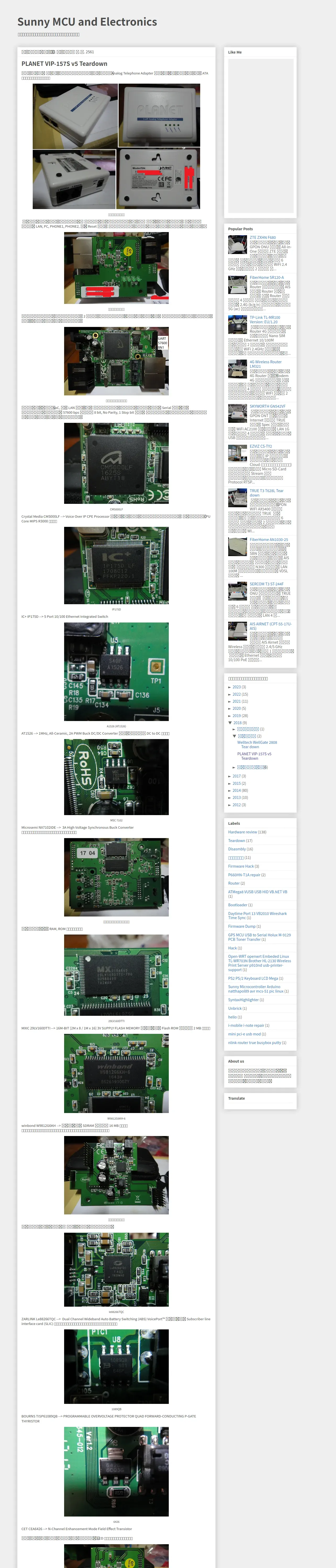Click the ZTE ZXHN F680 post thumbnail
Viewport: 336px width, 1568px height.
pyautogui.click(x=238, y=245)
